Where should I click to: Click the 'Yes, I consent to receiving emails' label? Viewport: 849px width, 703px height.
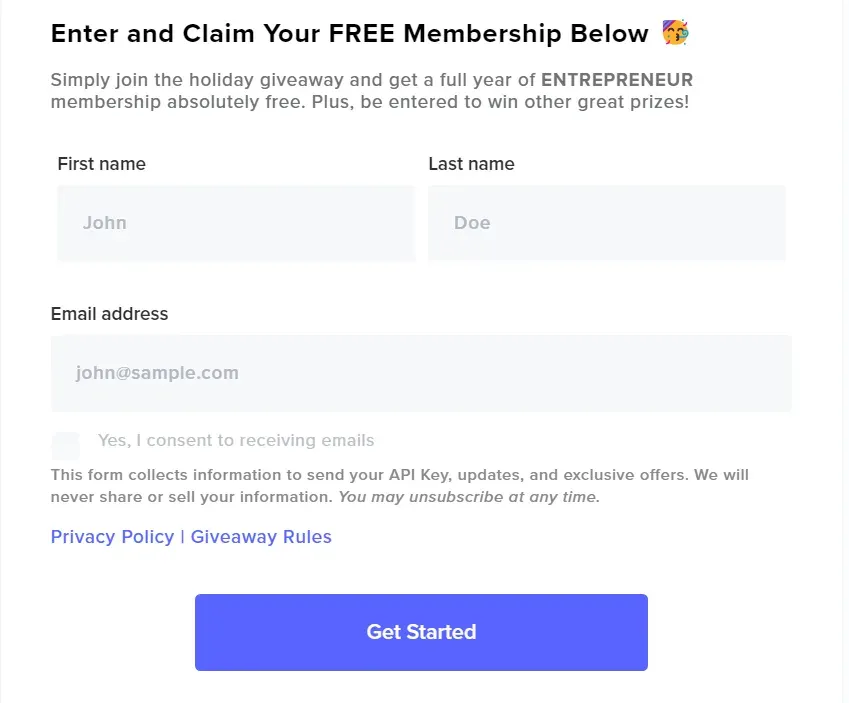236,440
